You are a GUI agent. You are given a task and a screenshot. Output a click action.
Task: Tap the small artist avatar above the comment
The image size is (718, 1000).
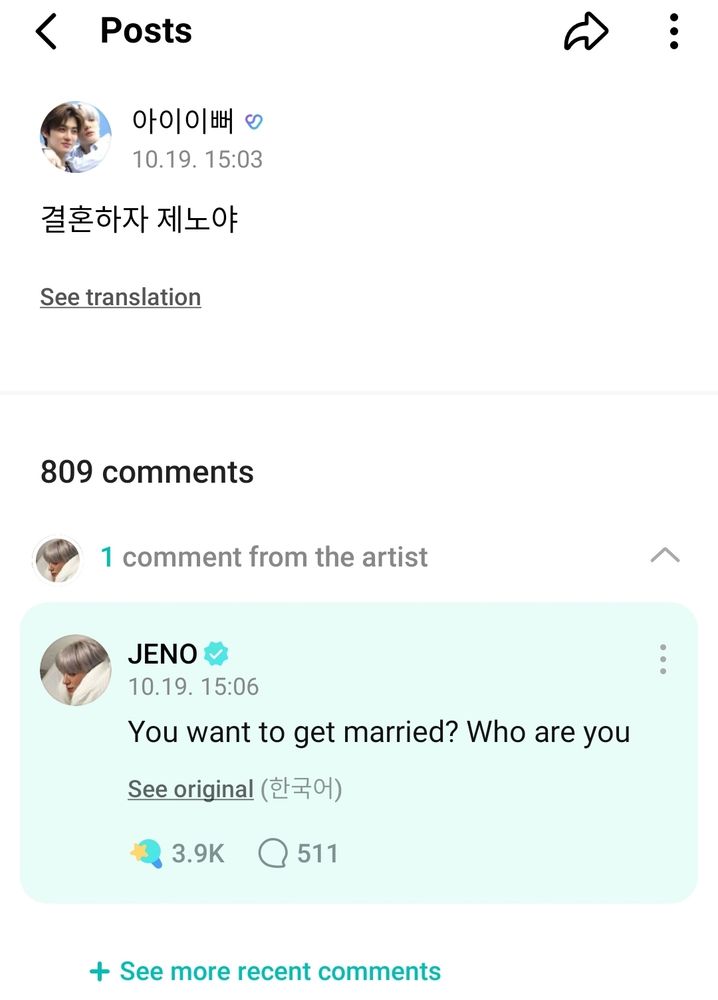57,559
